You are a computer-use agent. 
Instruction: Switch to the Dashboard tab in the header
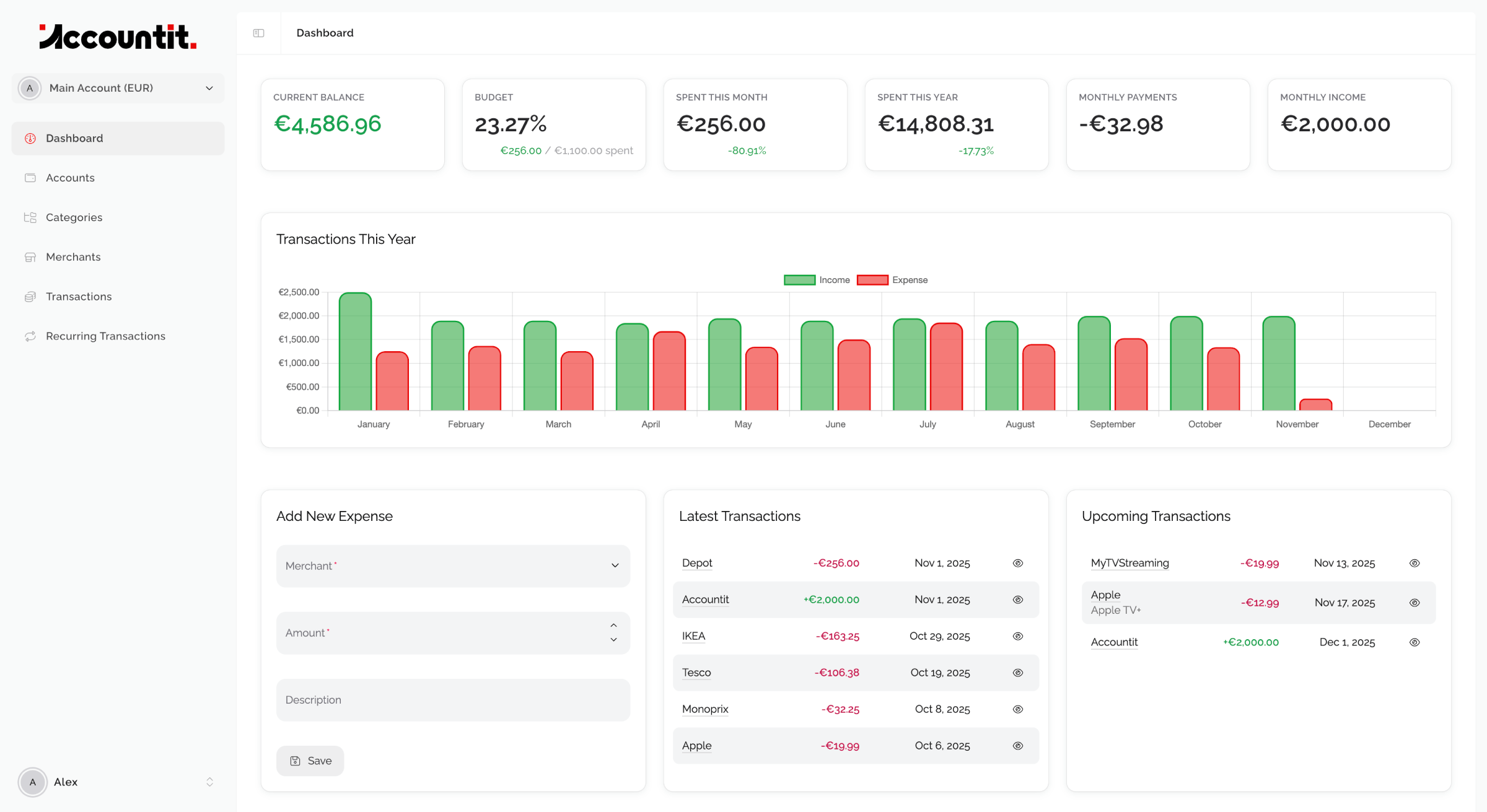tap(325, 33)
